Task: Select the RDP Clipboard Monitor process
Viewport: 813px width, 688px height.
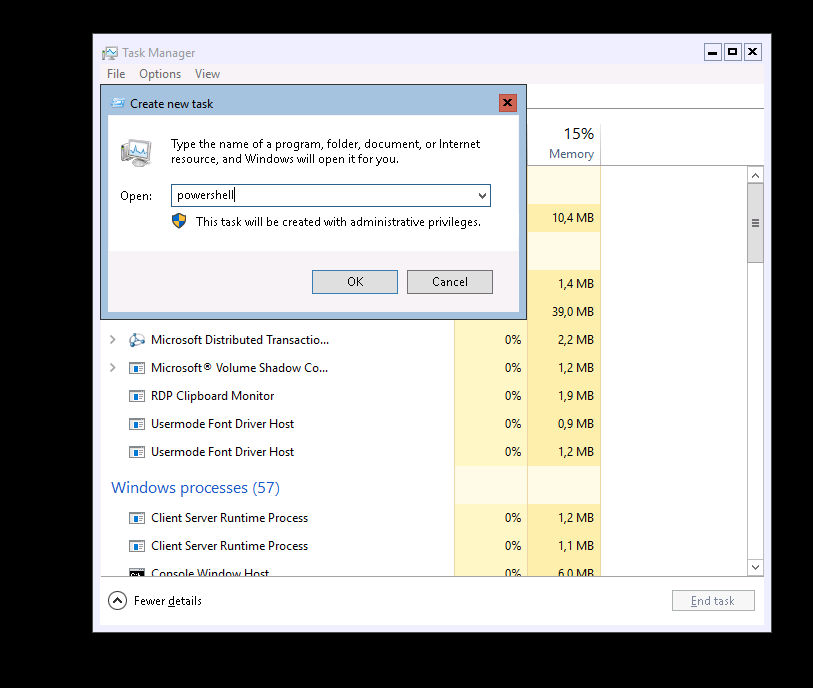Action: coord(212,396)
